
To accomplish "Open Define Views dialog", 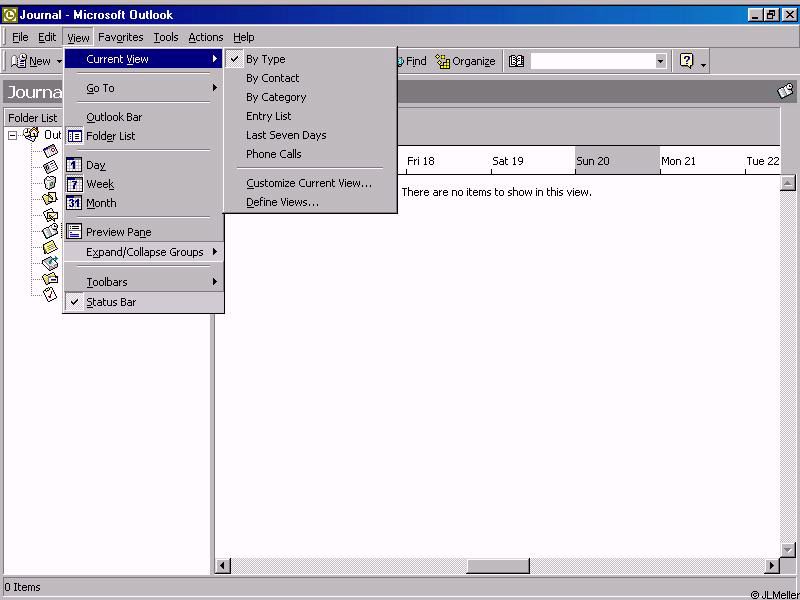I will [282, 202].
